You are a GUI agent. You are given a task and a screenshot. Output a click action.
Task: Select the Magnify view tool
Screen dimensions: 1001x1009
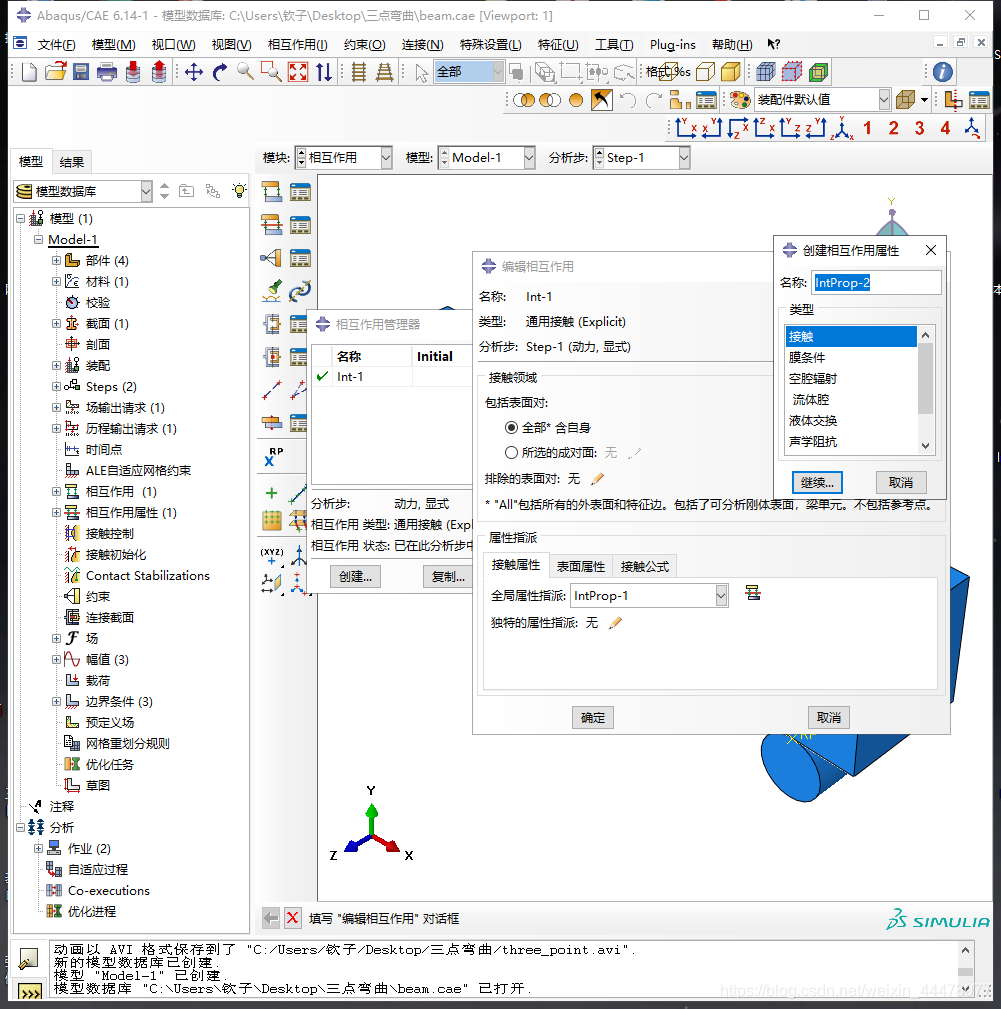[x=245, y=71]
